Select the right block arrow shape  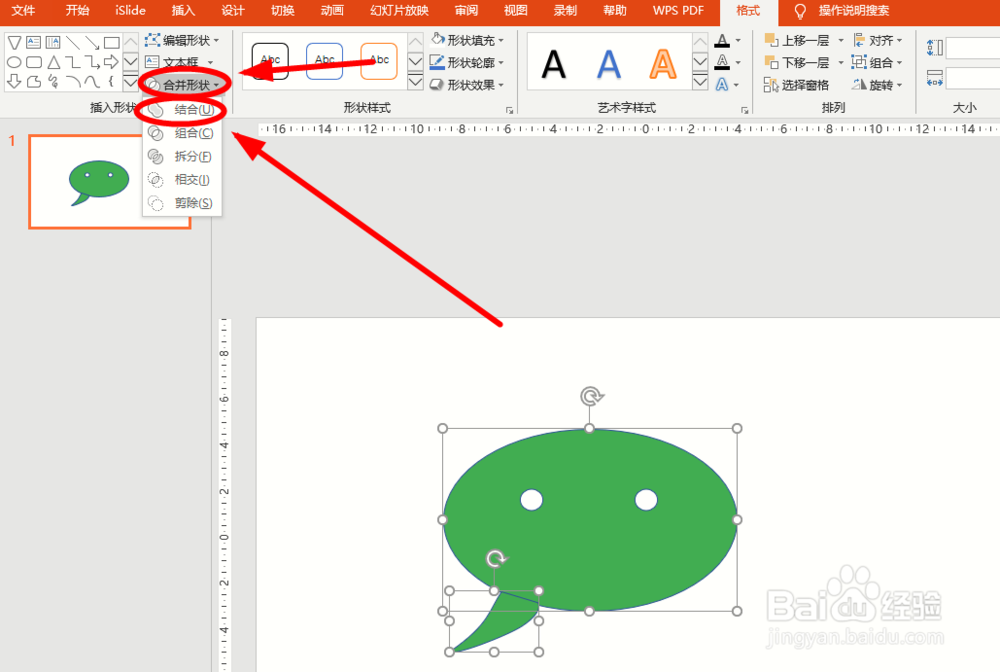click(112, 62)
